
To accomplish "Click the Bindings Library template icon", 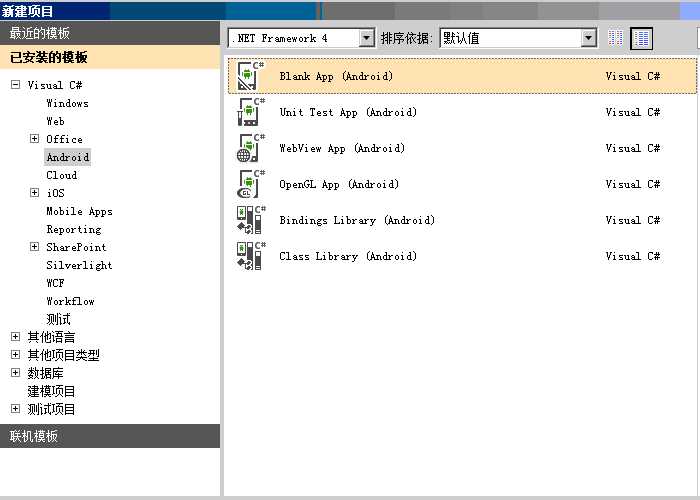I will (251, 220).
